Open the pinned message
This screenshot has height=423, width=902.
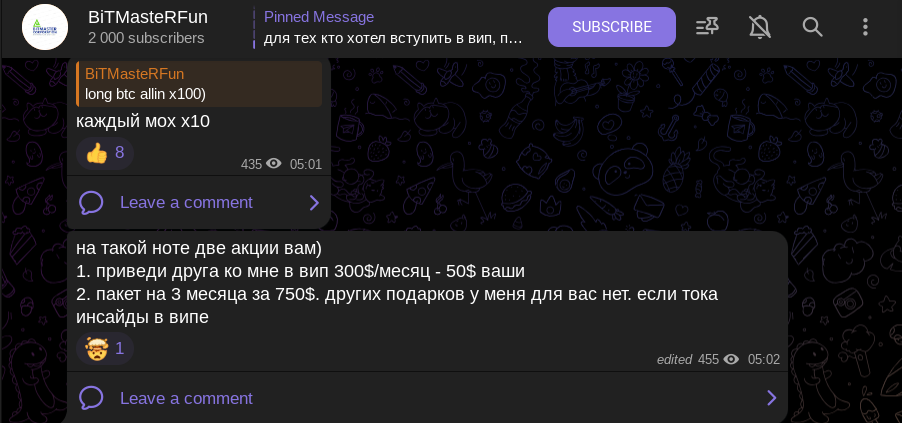393,28
